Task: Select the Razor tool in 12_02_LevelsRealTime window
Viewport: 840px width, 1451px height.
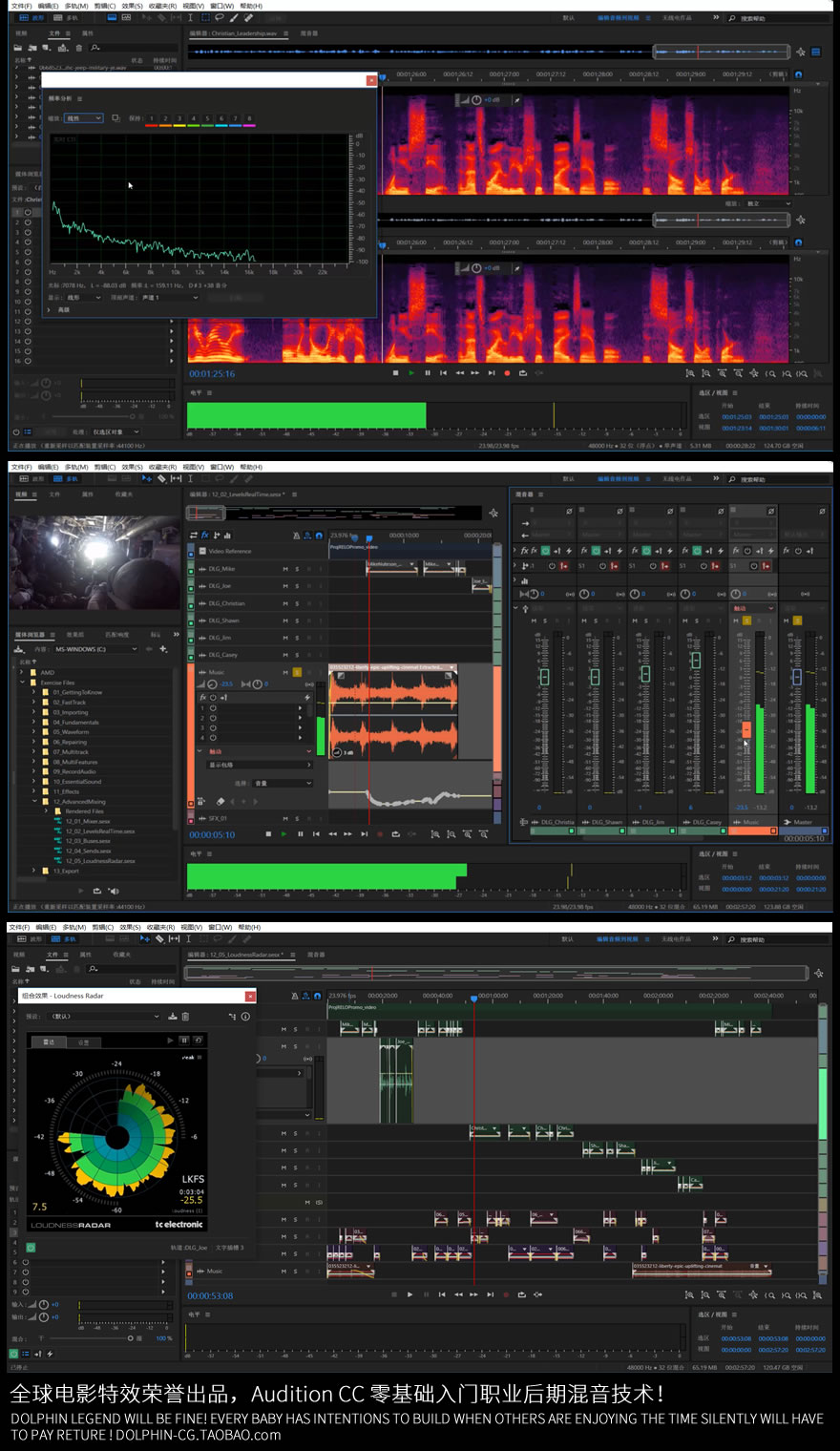Action: click(161, 478)
